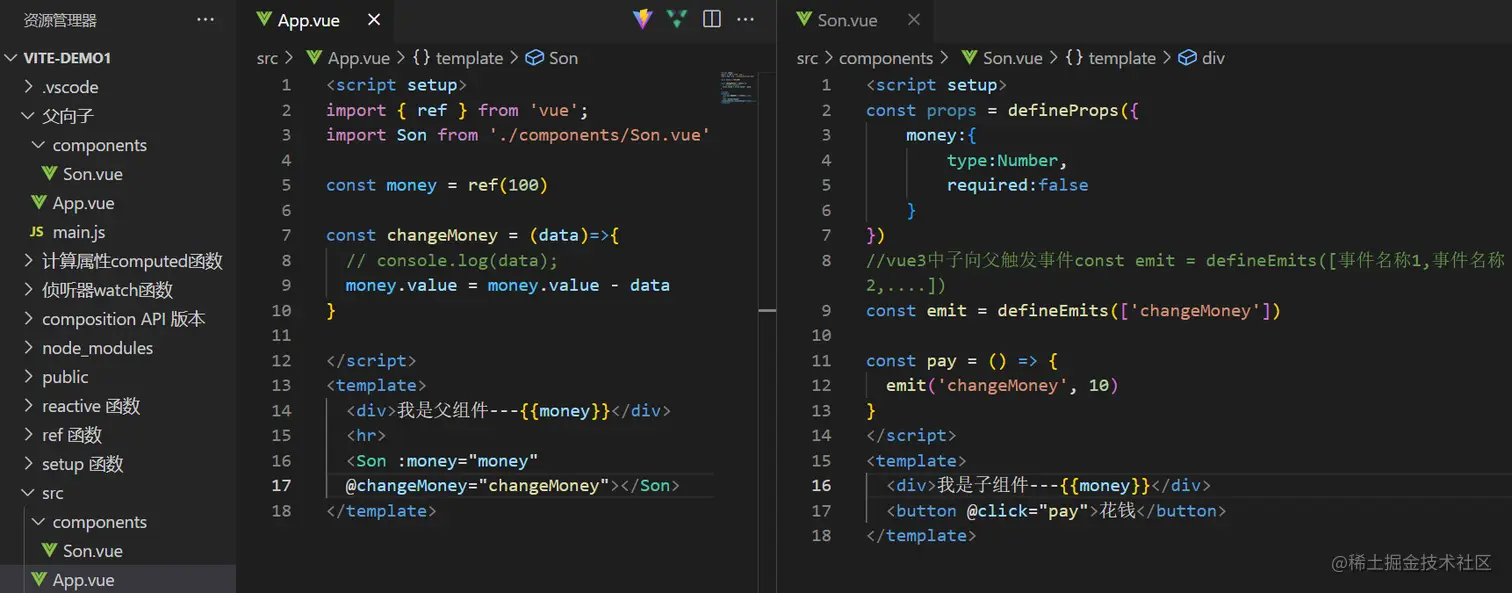Screen dimensions: 1512x593
Task: Close the Son.vue editor tab
Action: coord(914,20)
